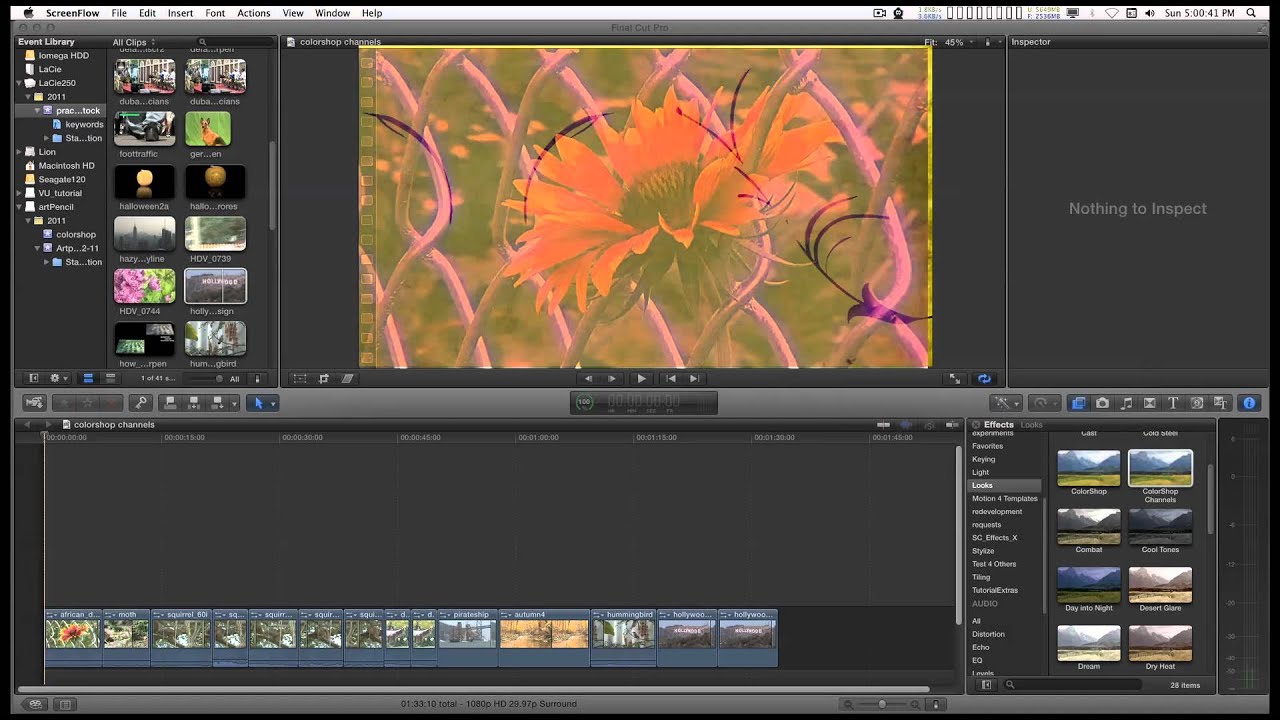Go to previous edit point
This screenshot has height=720, width=1280.
click(x=670, y=379)
